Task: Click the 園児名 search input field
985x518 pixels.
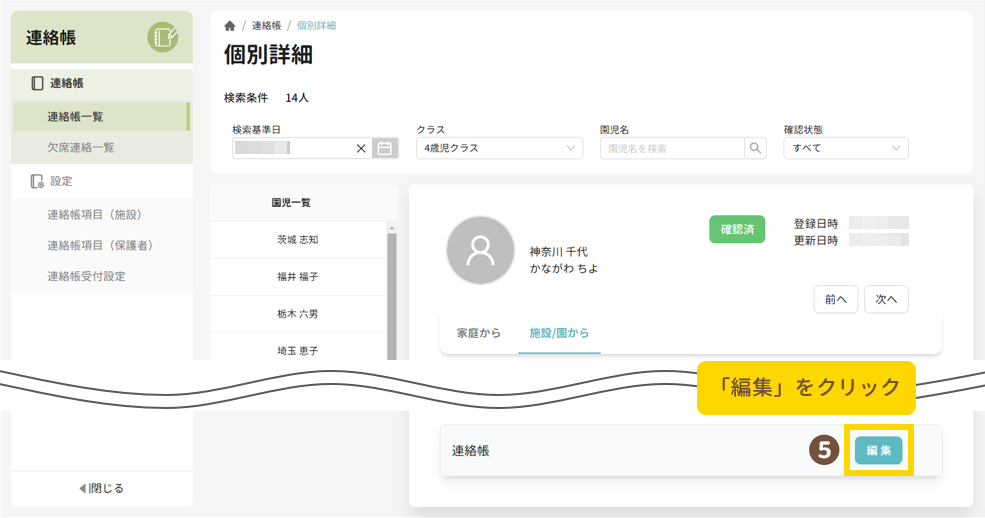Action: click(672, 148)
